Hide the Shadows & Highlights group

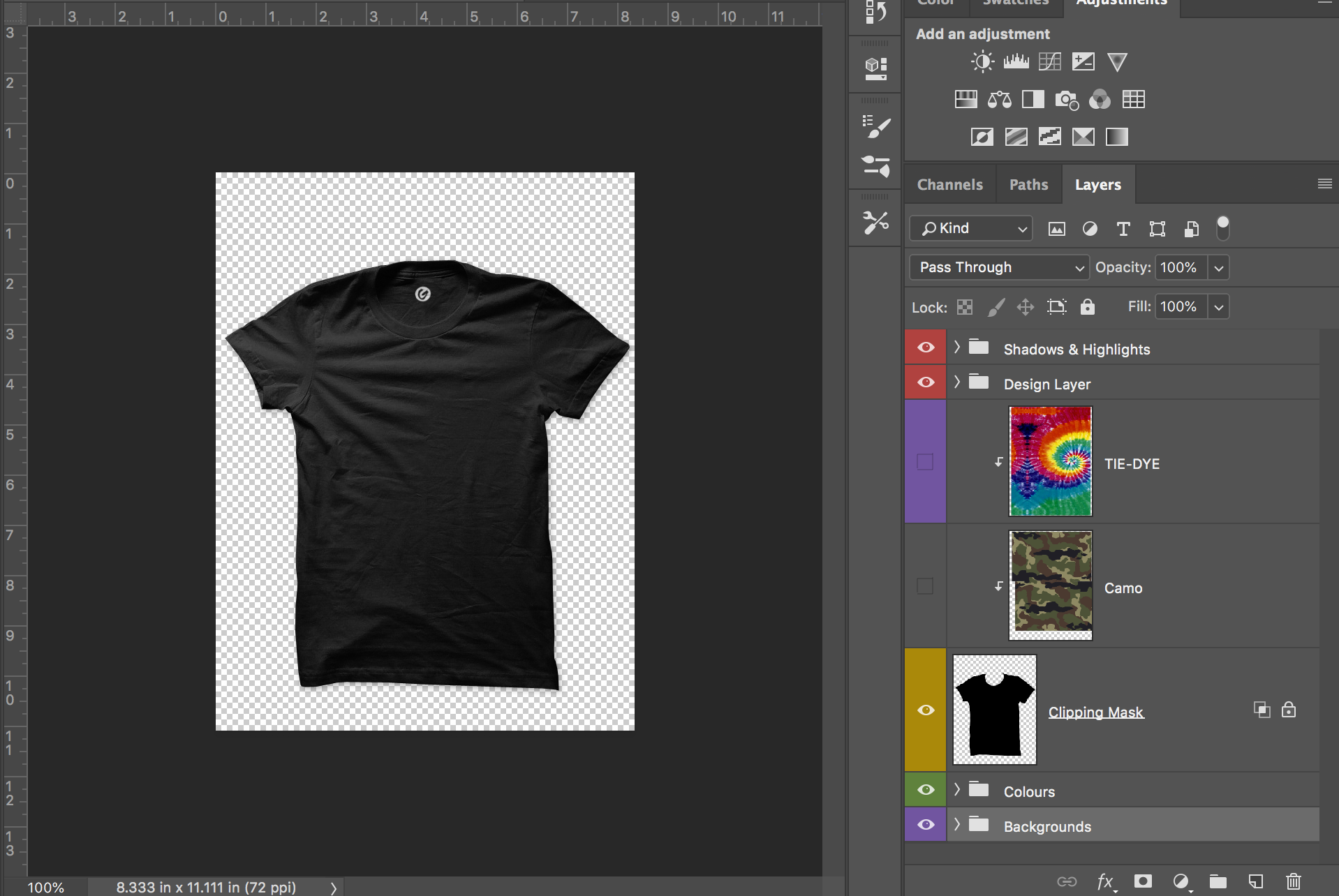926,348
